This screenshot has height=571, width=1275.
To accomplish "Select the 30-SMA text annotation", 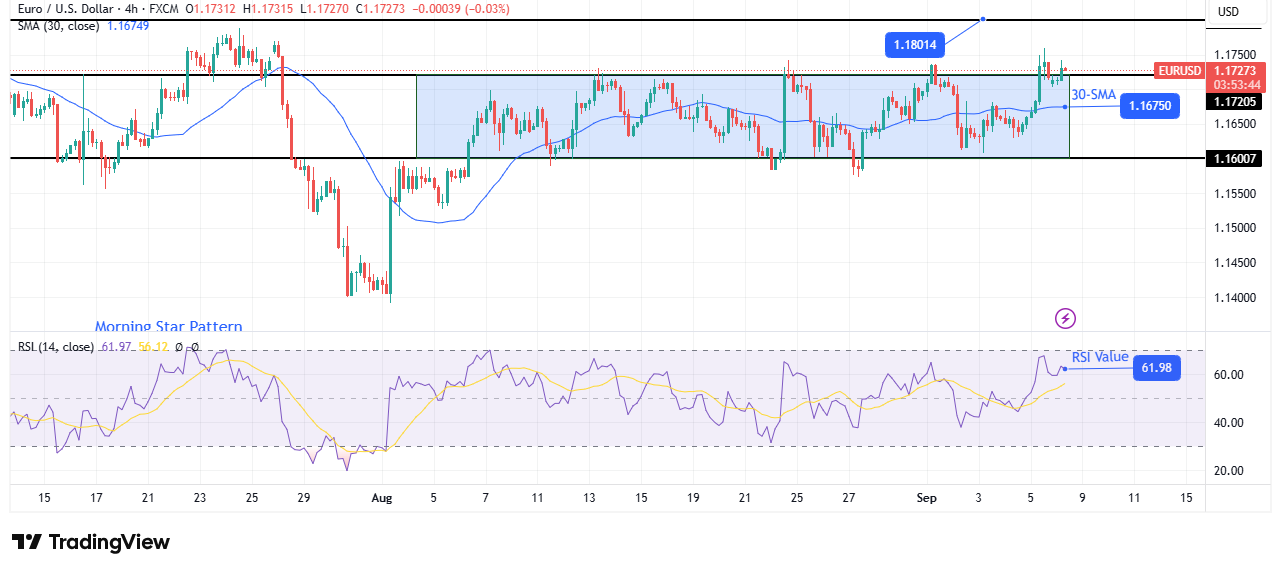I will [x=1093, y=94].
